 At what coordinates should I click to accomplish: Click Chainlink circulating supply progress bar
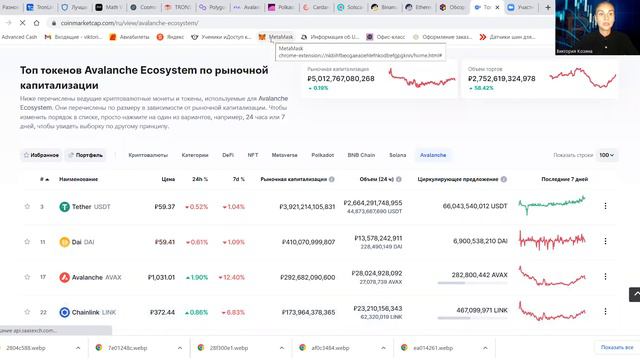click(x=472, y=318)
